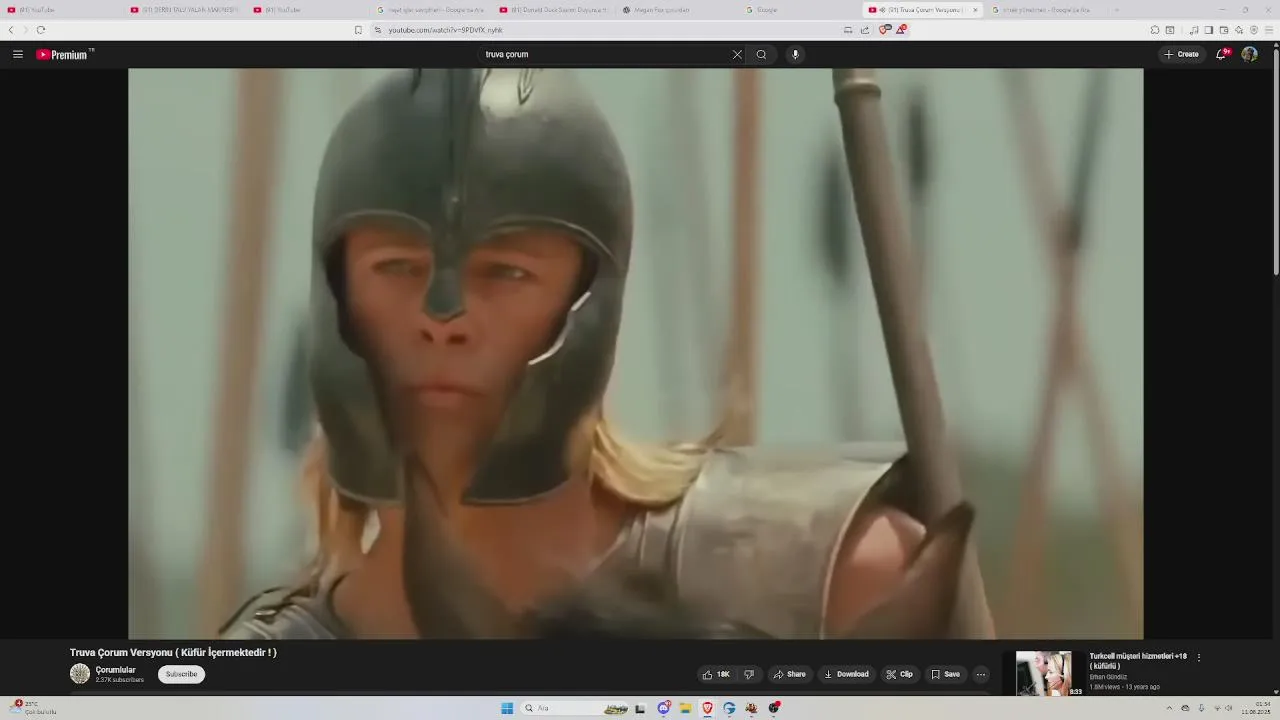Close the Truva Çorum Versiyonu tab

tap(975, 10)
